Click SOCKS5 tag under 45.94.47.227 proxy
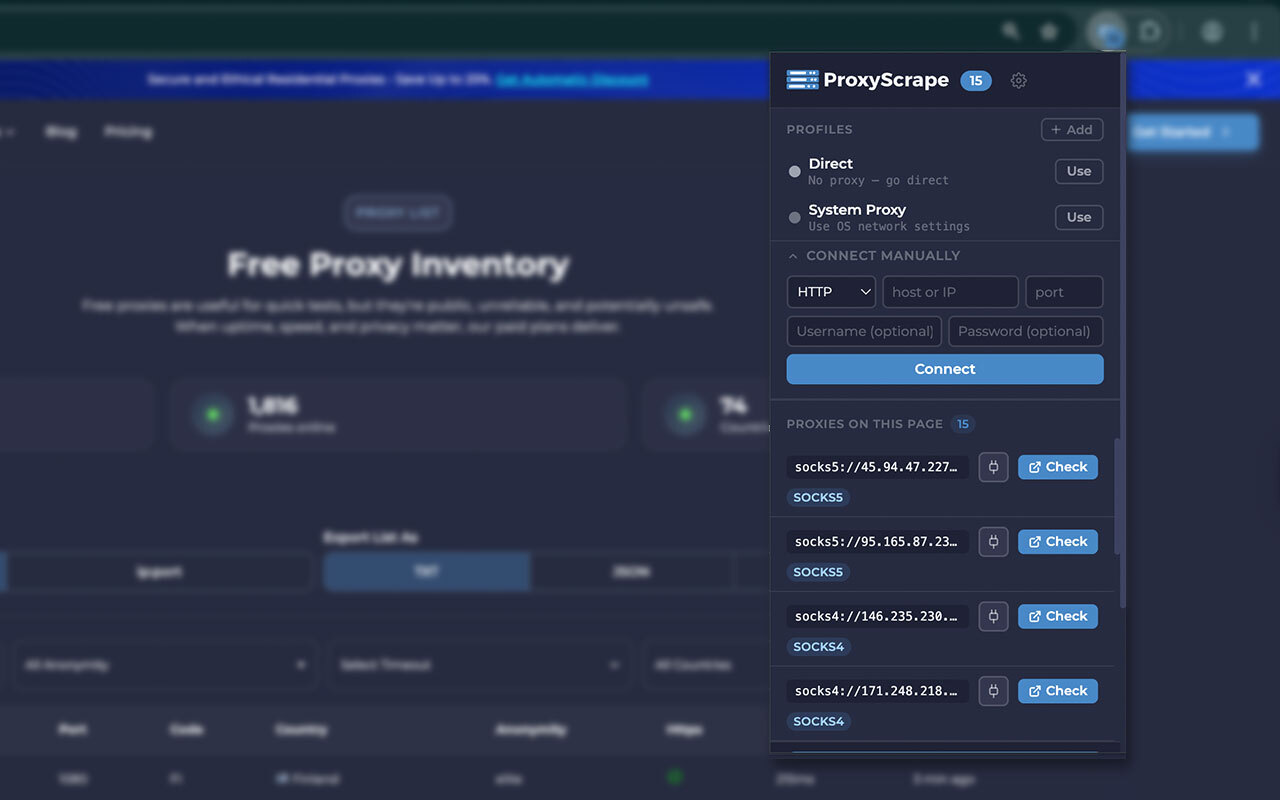The height and width of the screenshot is (800, 1280). (x=818, y=497)
